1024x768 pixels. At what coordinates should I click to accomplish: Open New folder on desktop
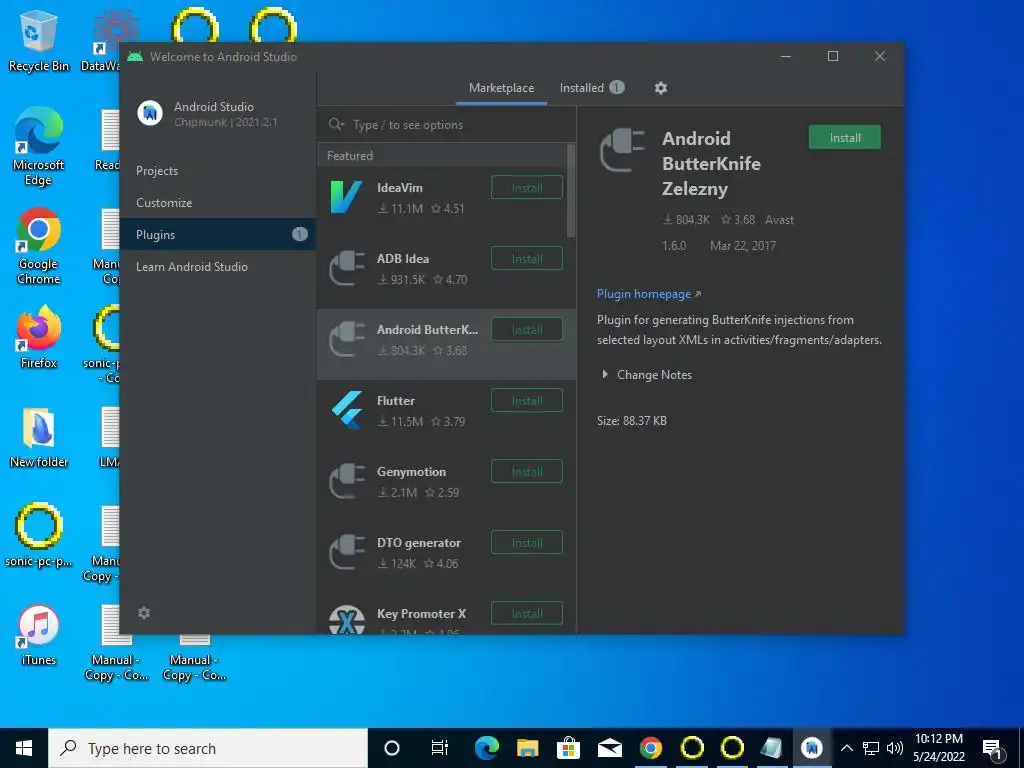click(39, 438)
